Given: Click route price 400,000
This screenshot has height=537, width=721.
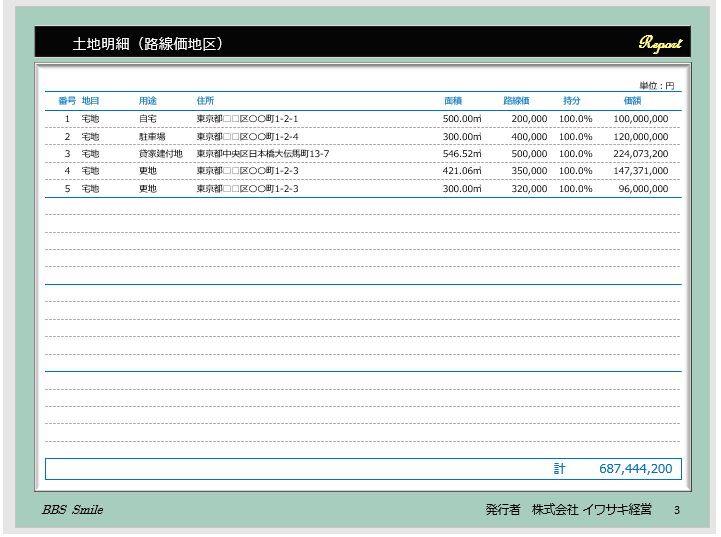Looking at the screenshot, I should [x=529, y=137].
